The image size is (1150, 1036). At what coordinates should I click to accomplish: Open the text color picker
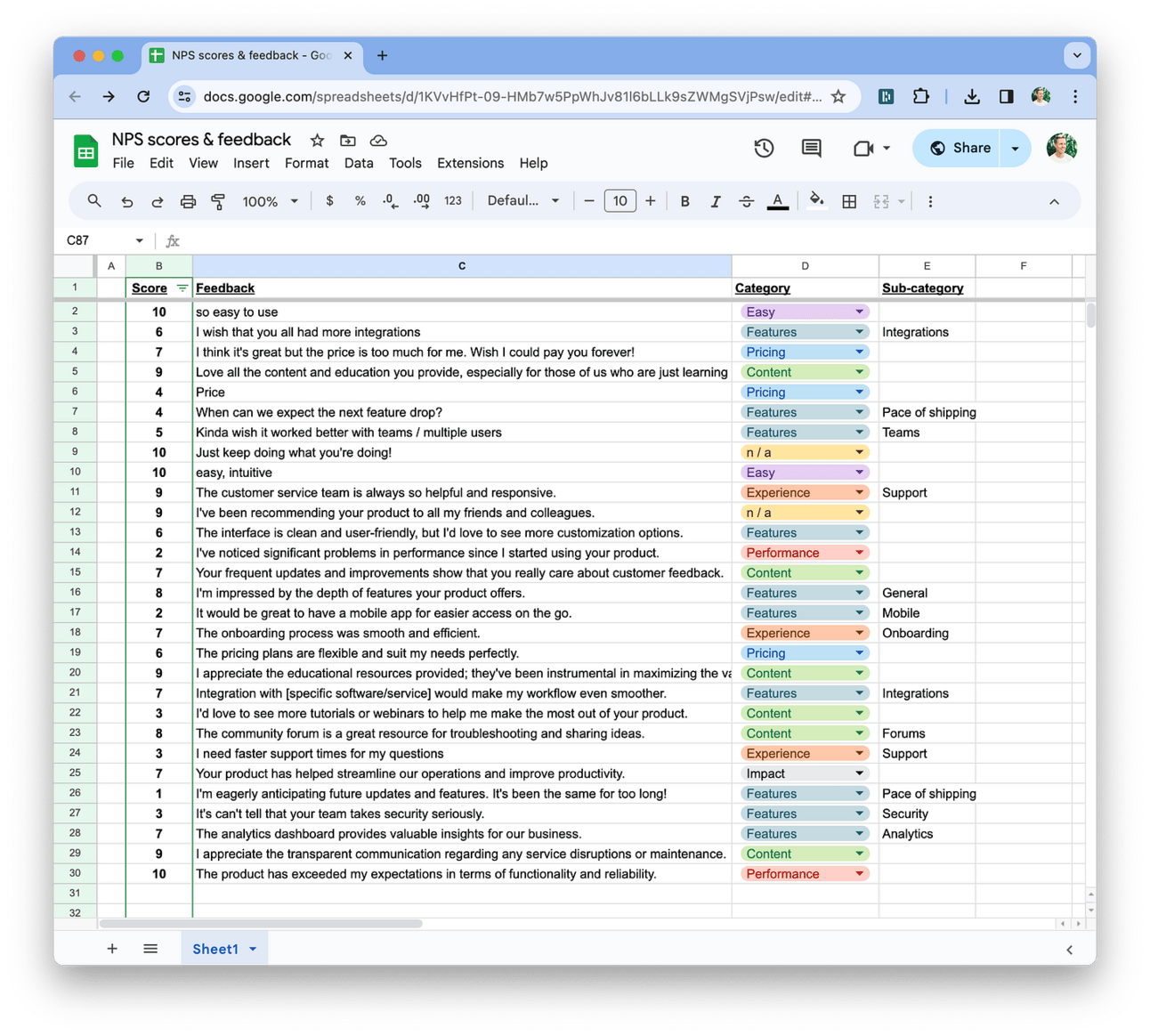778,202
